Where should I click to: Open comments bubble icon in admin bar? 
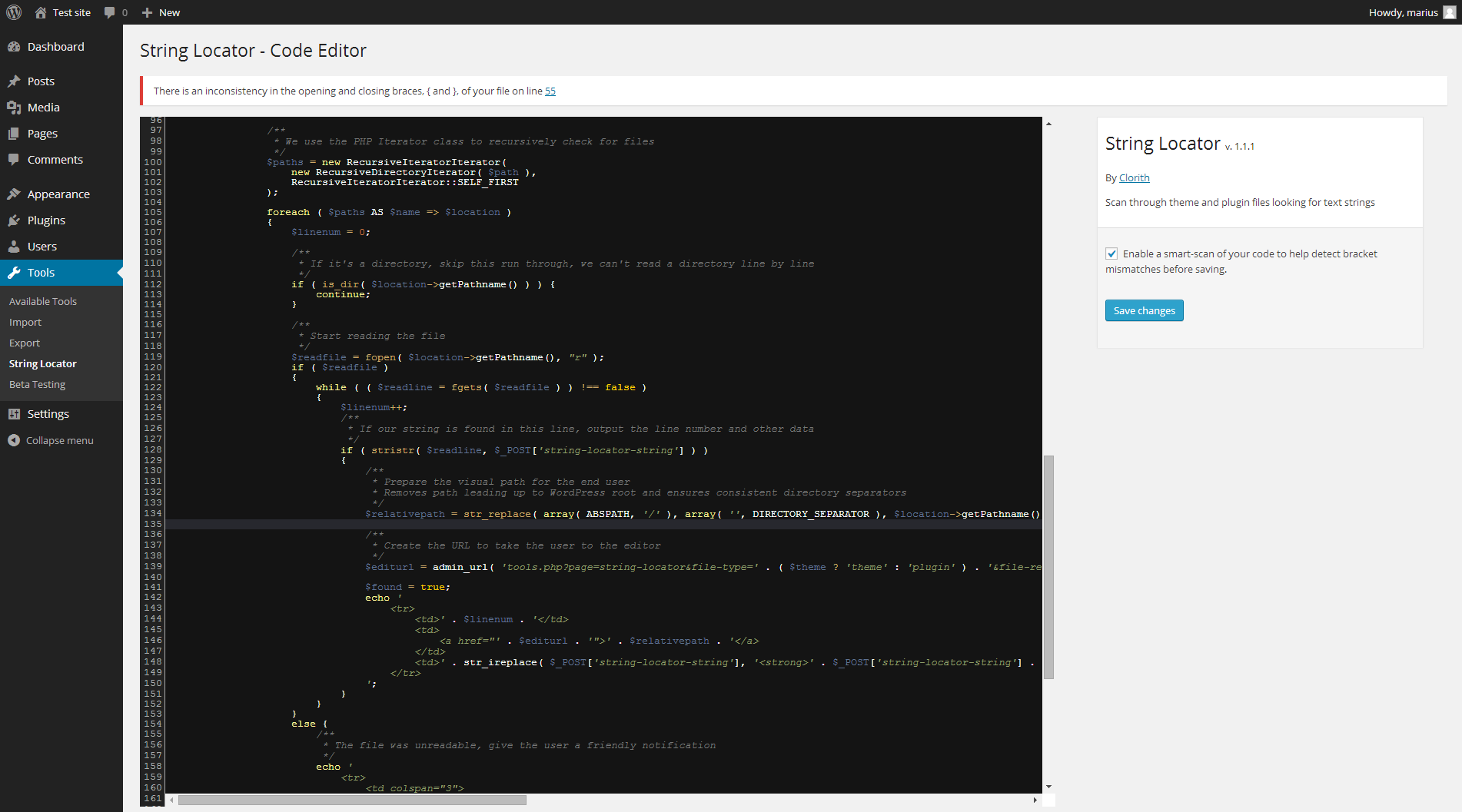click(x=110, y=12)
